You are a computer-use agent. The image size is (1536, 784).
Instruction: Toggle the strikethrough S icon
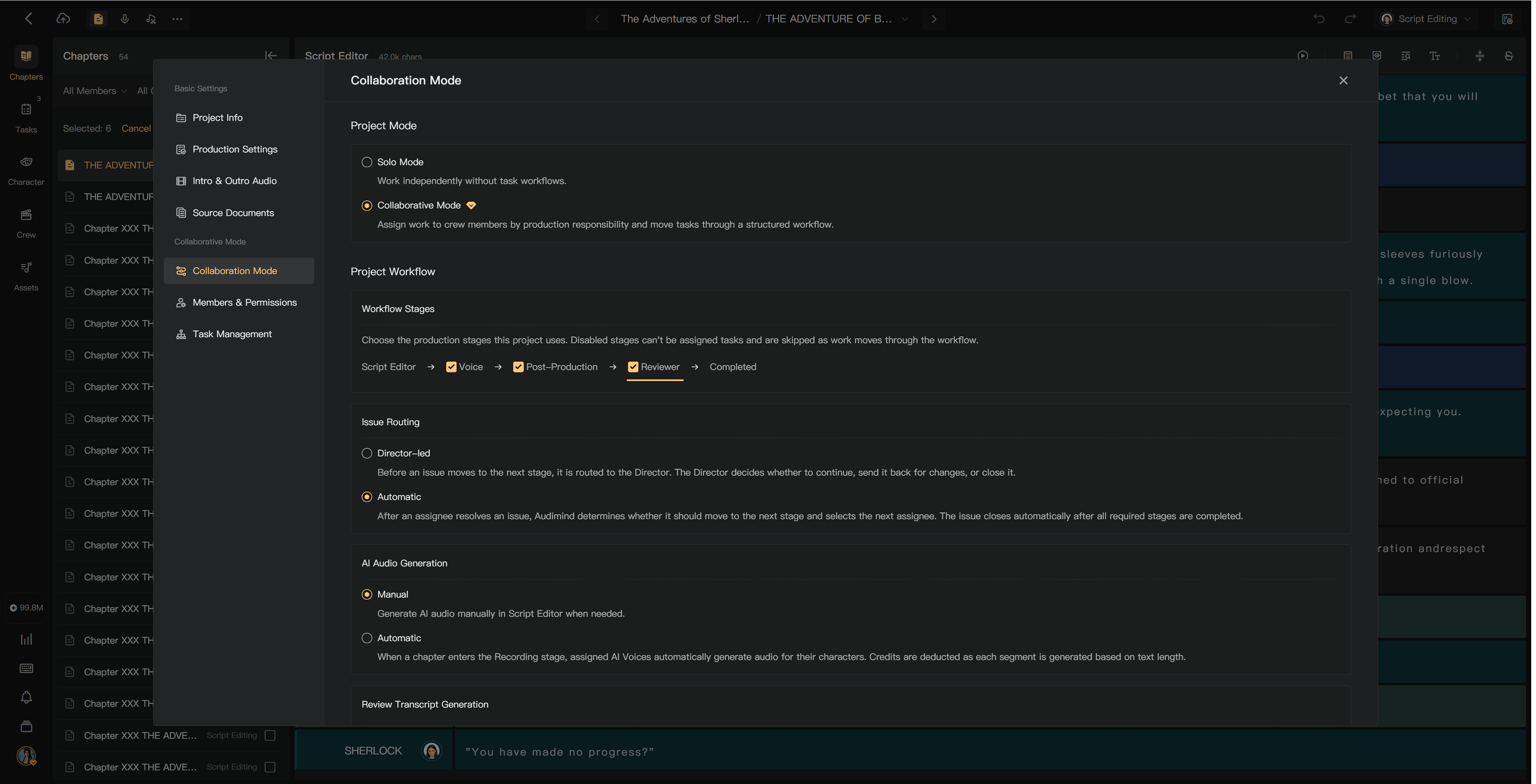(x=1509, y=56)
